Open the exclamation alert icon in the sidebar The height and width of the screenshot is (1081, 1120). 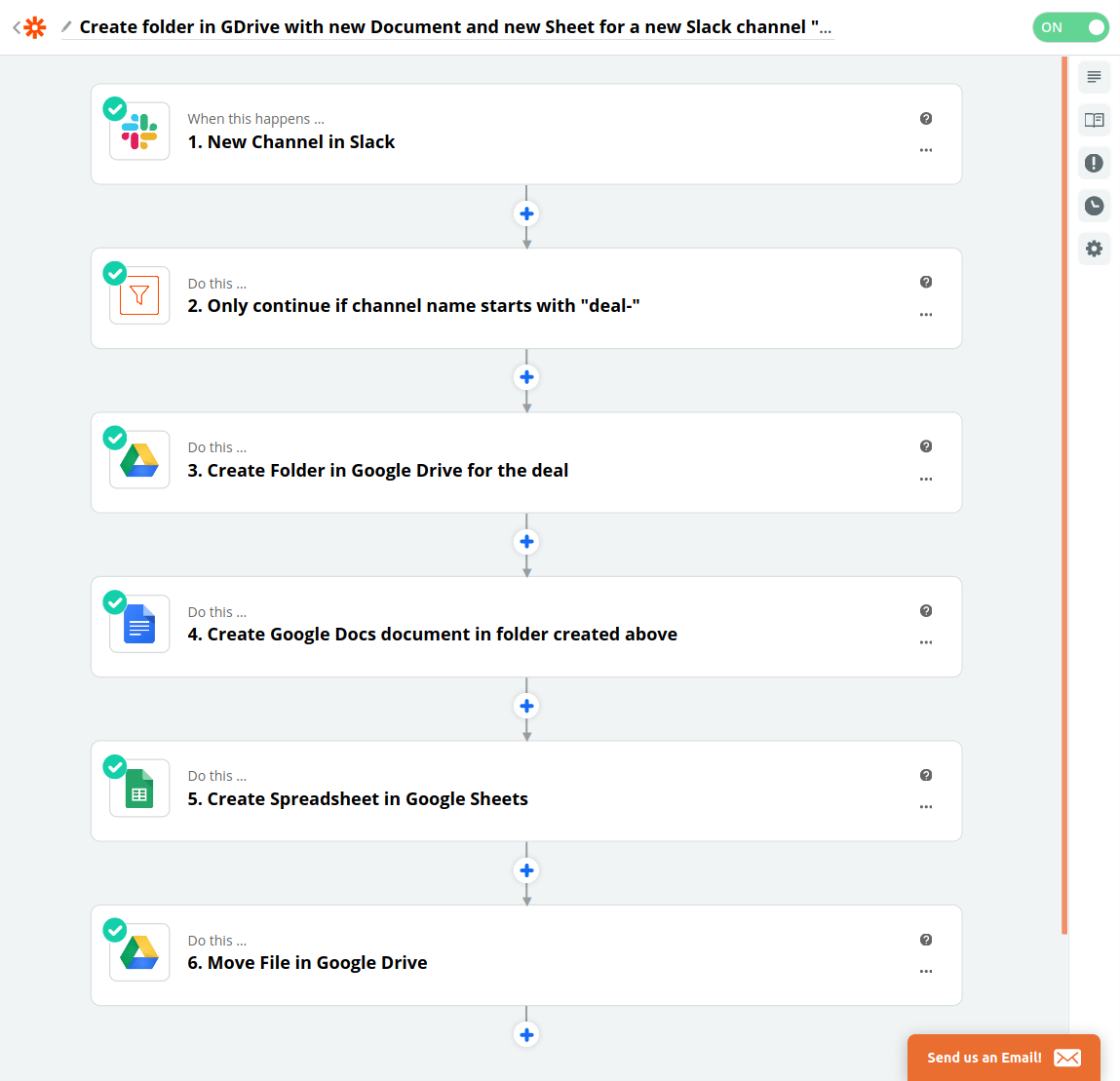point(1094,163)
